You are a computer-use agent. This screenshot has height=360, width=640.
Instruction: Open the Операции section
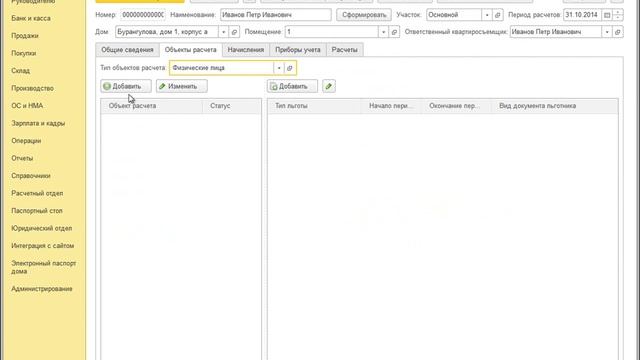pos(26,141)
